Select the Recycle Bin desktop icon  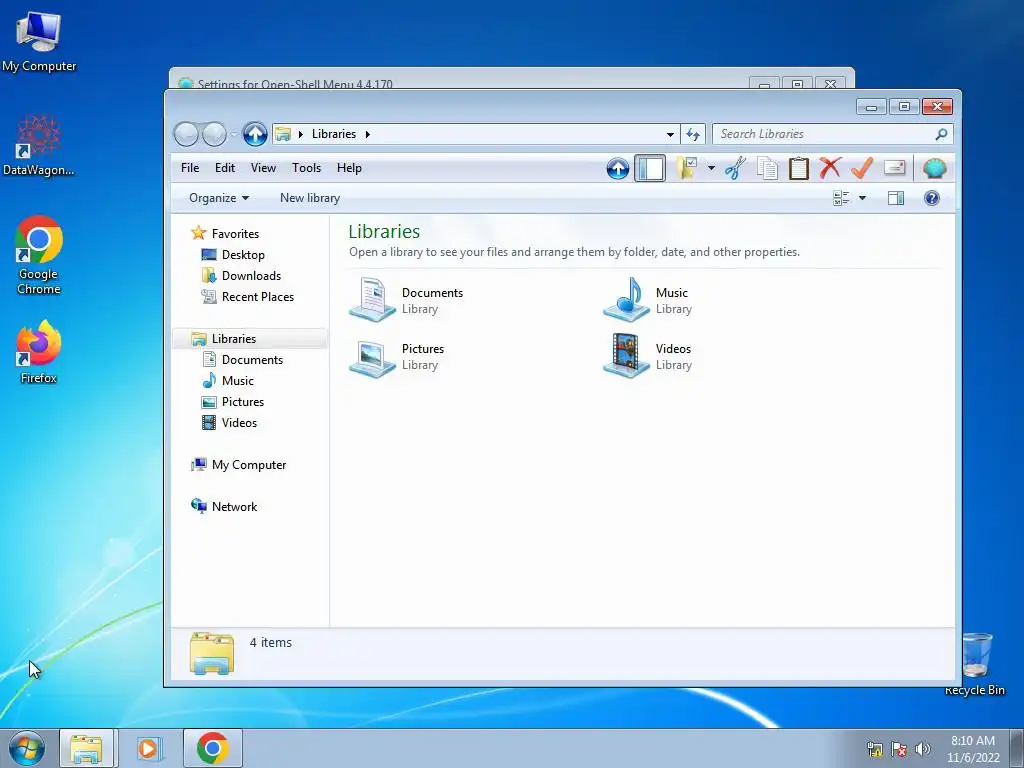click(976, 664)
